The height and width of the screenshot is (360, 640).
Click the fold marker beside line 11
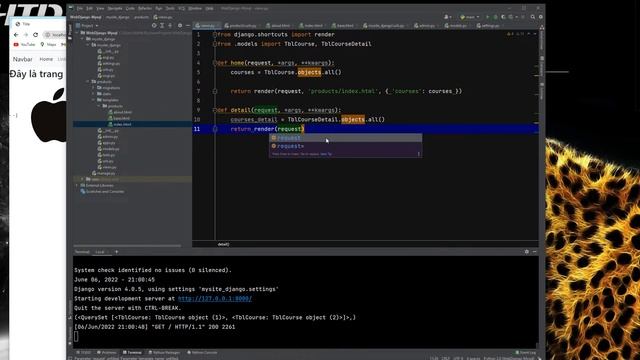point(215,129)
